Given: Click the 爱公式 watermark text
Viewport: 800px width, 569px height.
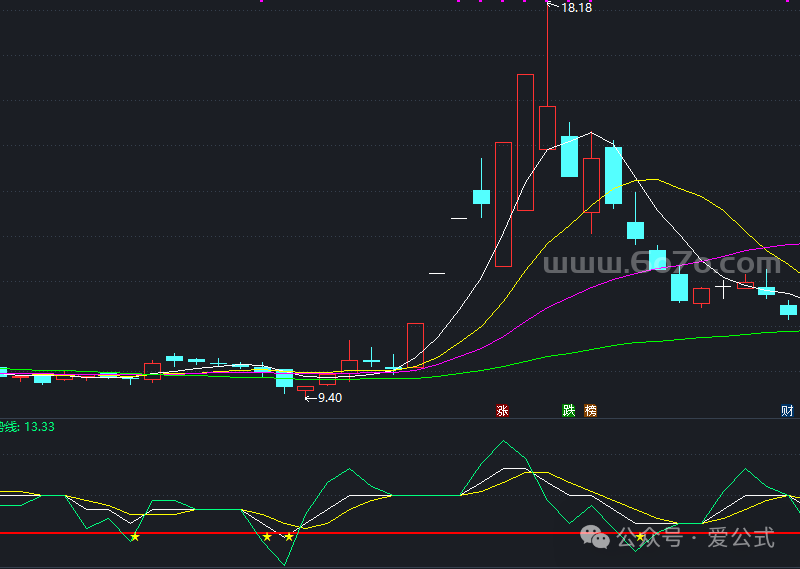Looking at the screenshot, I should [741, 539].
